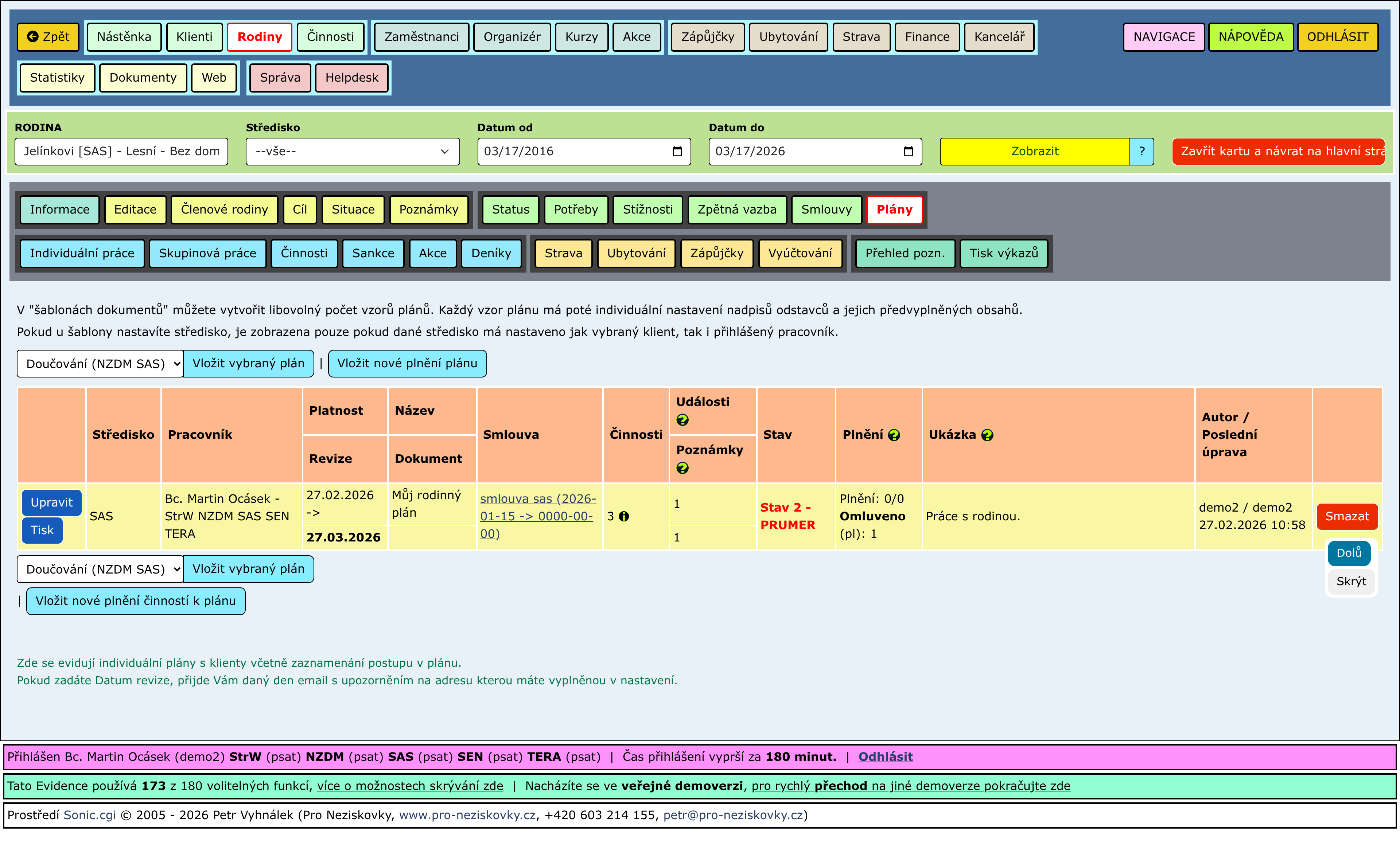Click the RODINA family input field
The width and height of the screenshot is (1400, 849).
[121, 151]
